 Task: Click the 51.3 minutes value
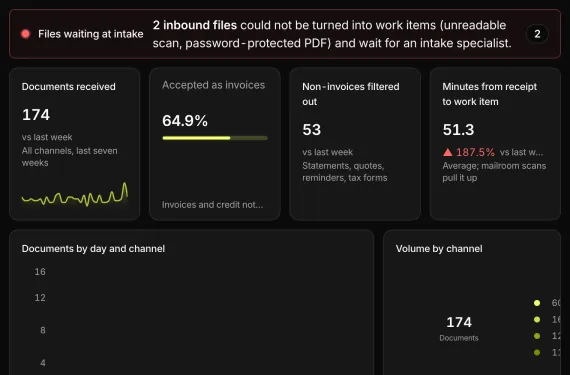coord(458,130)
